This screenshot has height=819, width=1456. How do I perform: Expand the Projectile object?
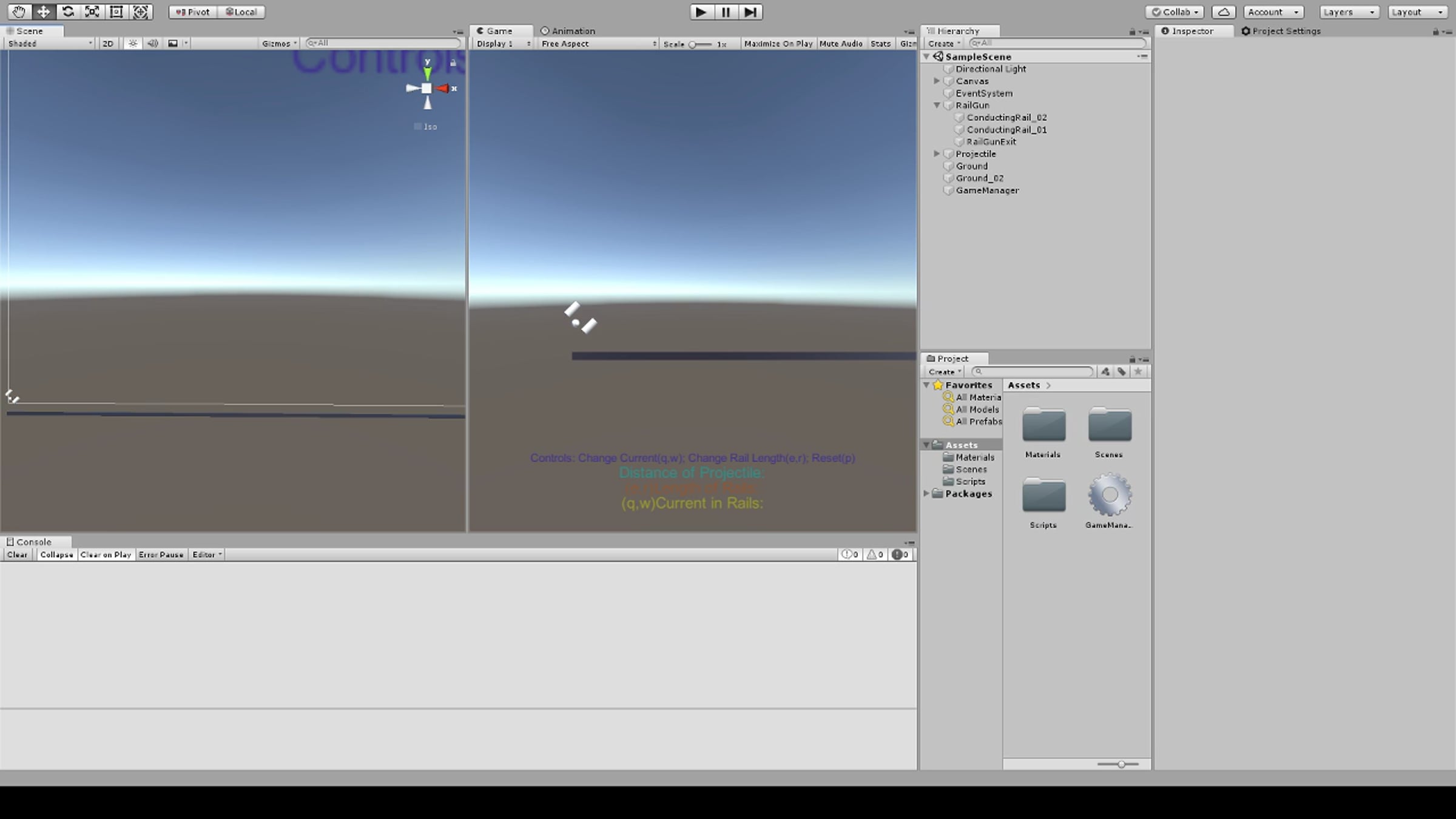937,153
